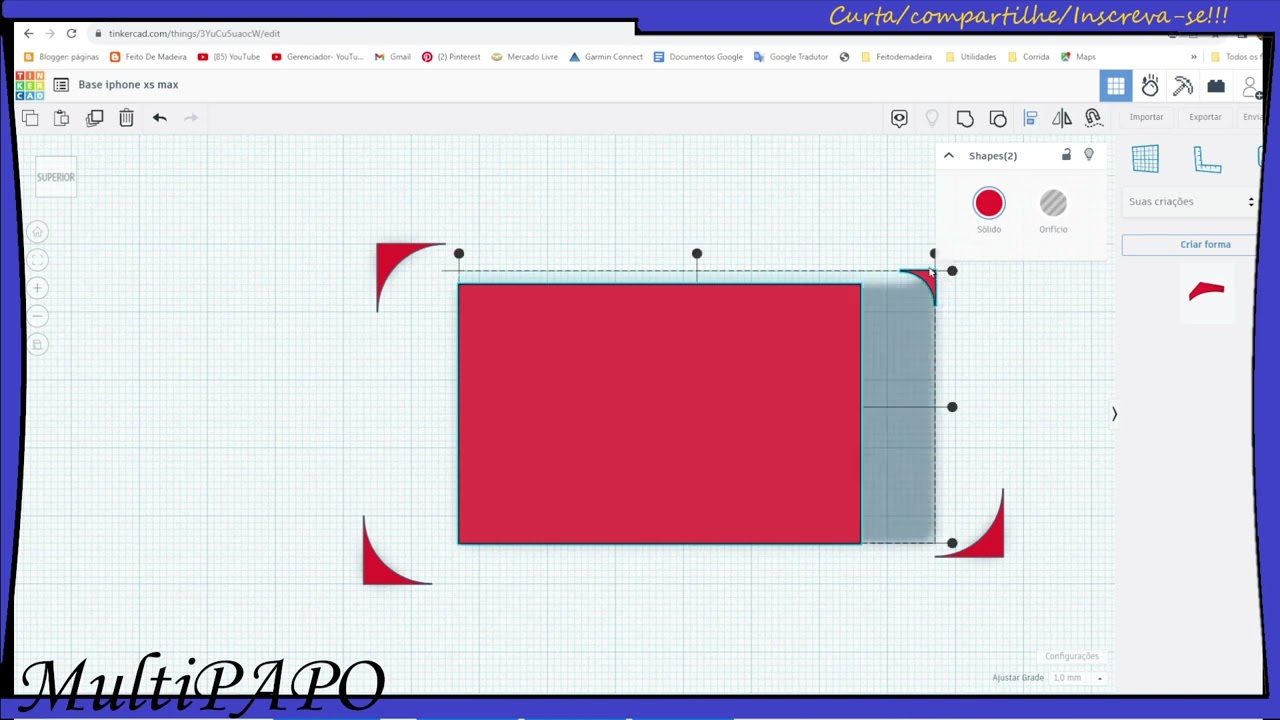
Task: Switch to 3D design grid view
Action: 1116,87
